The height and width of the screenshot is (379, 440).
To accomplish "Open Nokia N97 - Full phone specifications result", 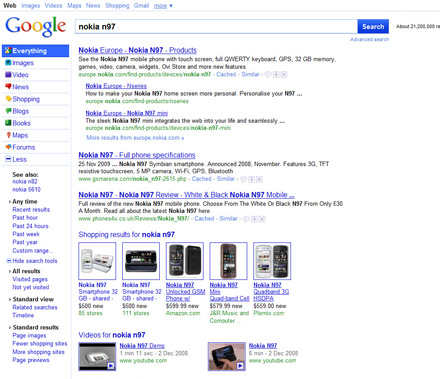I will [137, 155].
